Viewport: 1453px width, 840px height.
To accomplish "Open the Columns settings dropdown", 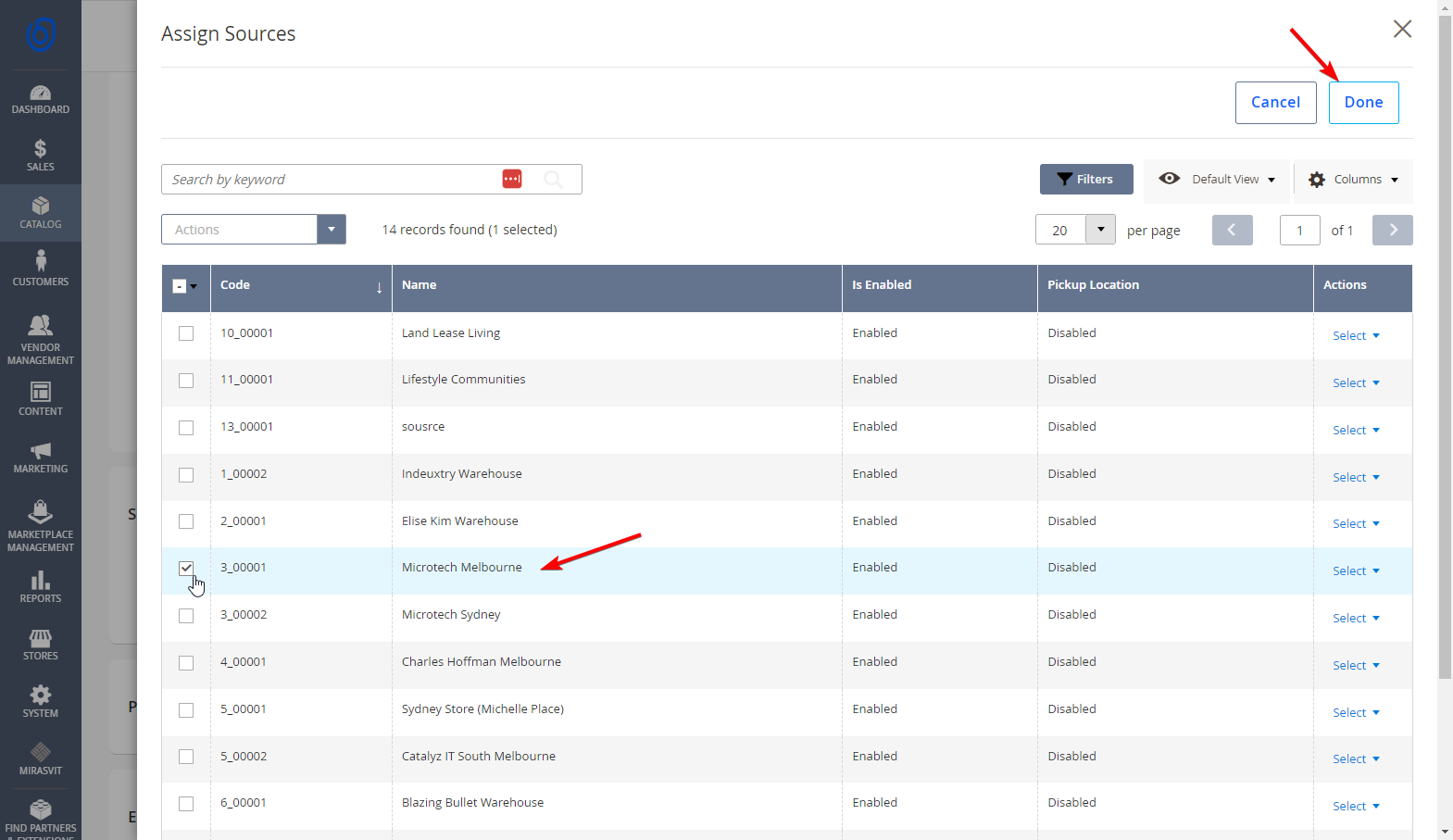I will (x=1353, y=180).
